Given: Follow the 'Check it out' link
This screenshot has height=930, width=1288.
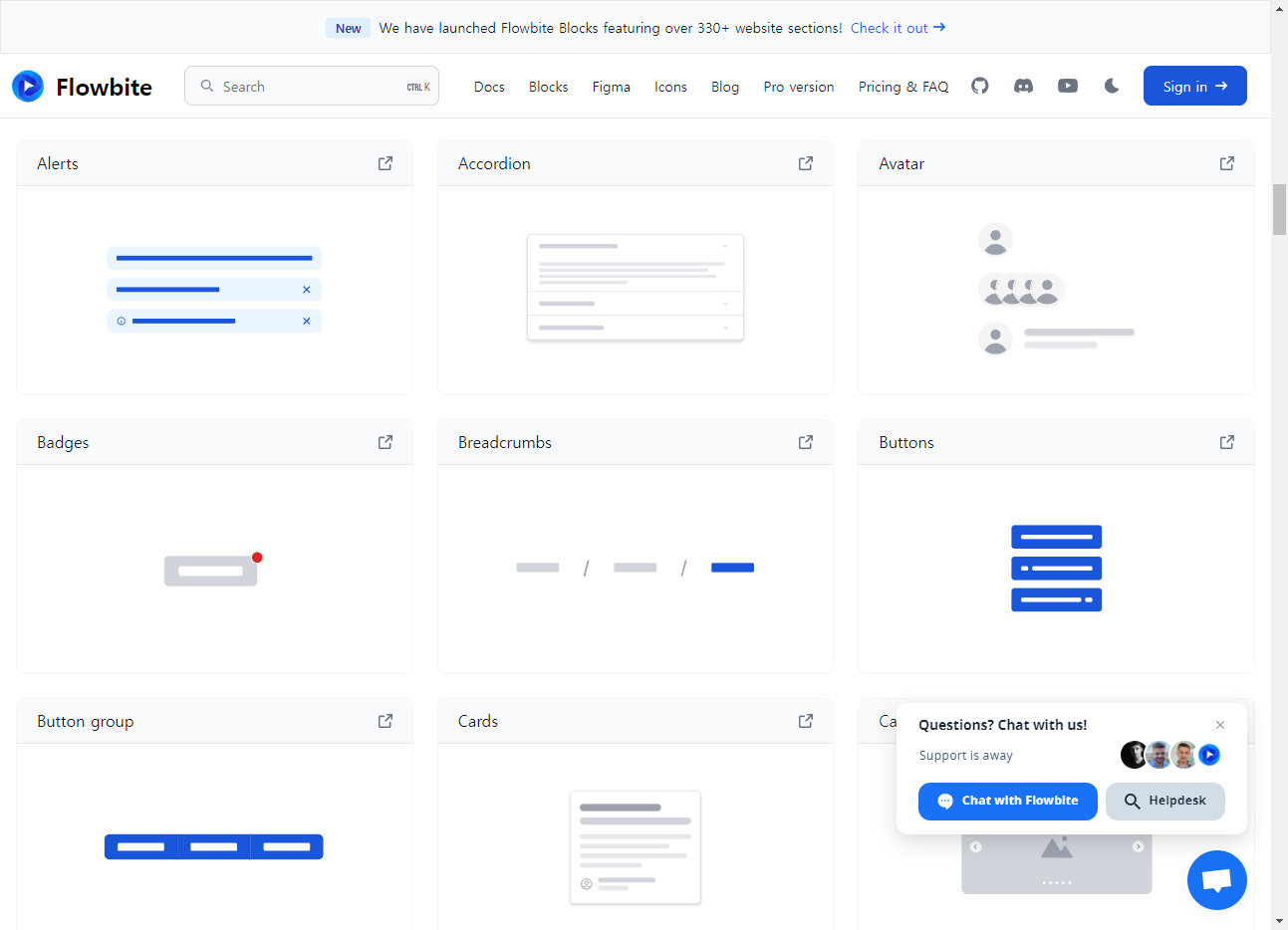Looking at the screenshot, I should 898,28.
